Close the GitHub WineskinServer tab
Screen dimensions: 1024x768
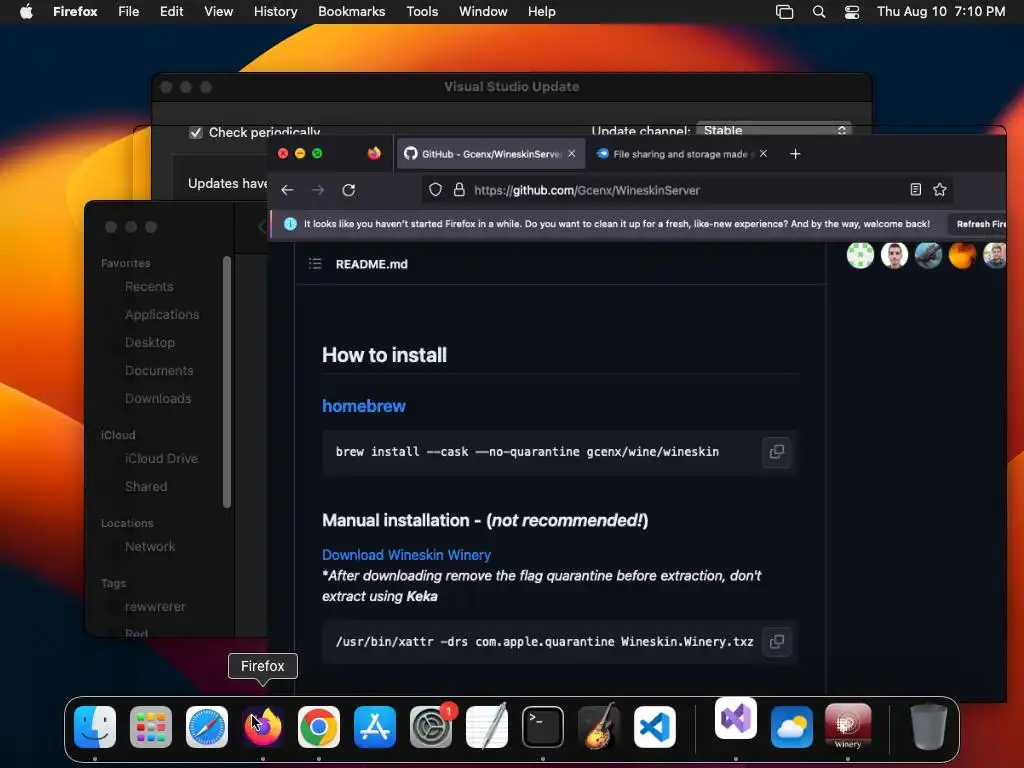(572, 153)
